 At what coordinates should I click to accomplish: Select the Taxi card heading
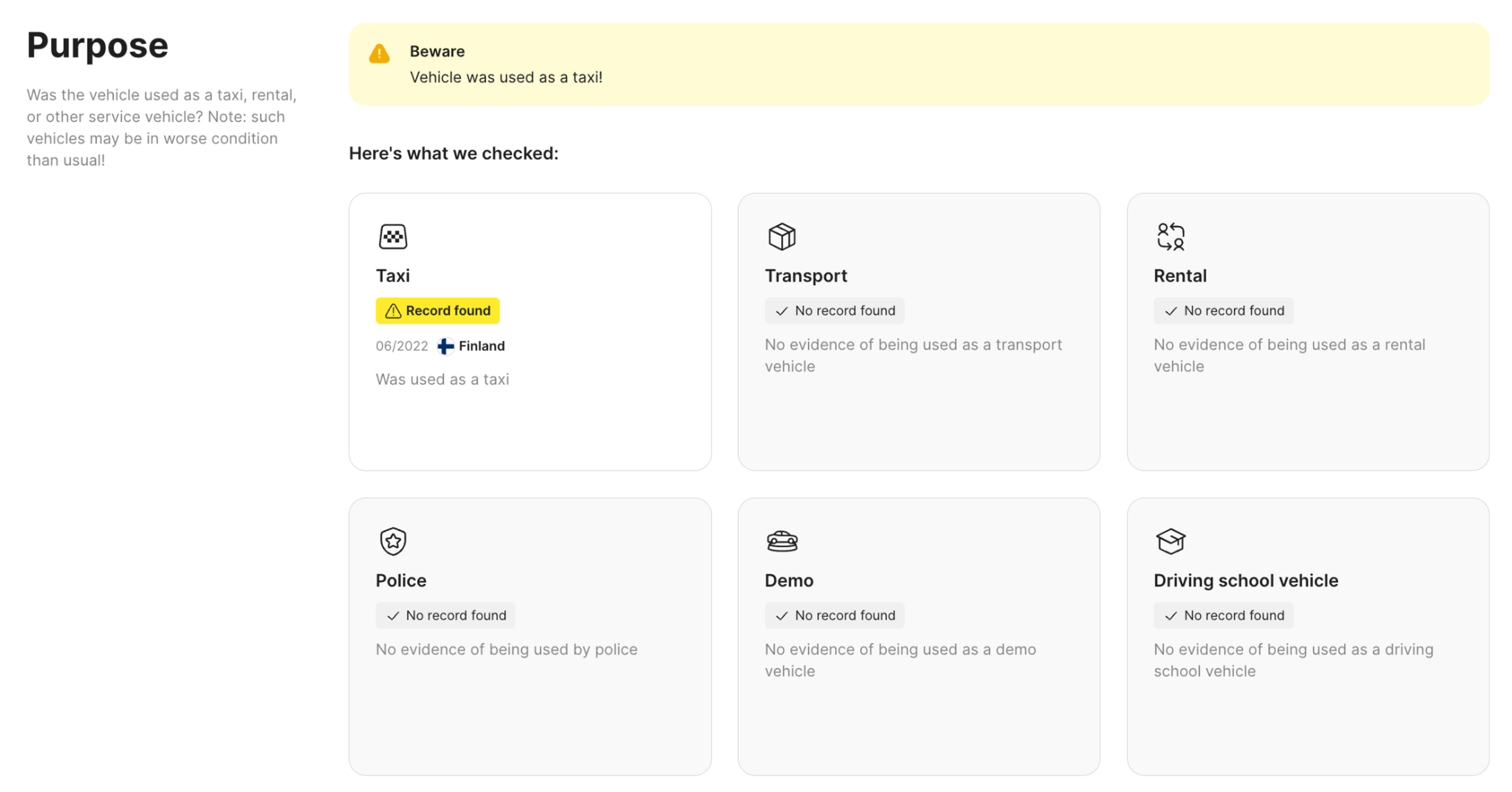(393, 276)
